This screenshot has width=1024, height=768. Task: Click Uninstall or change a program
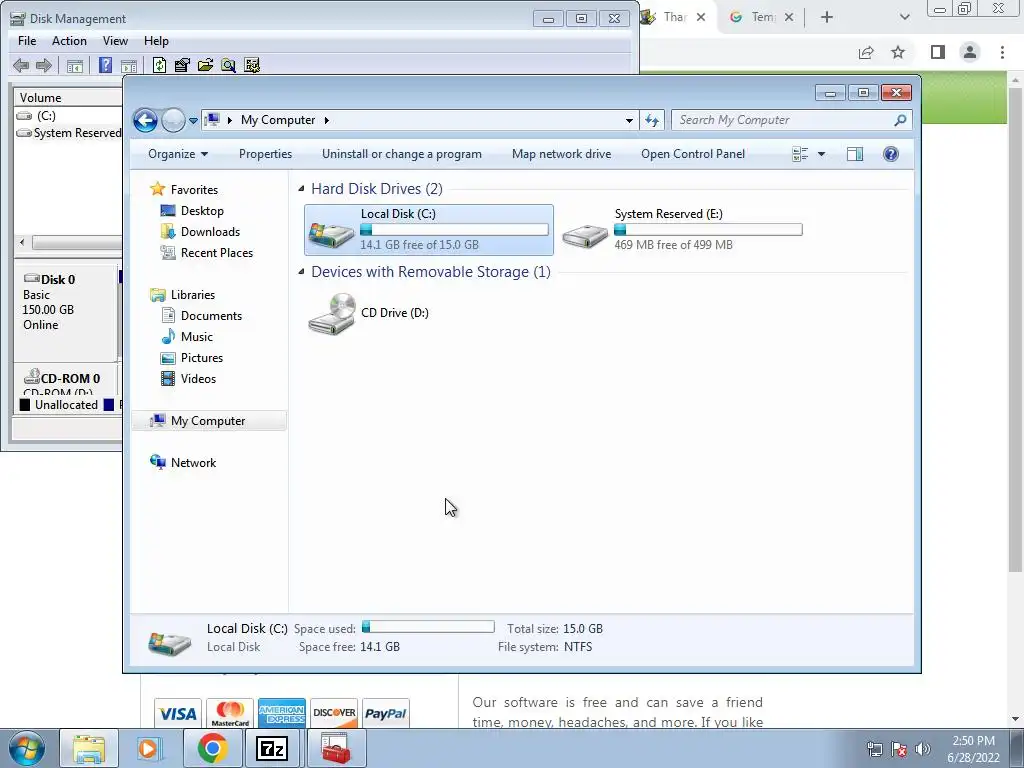point(402,154)
